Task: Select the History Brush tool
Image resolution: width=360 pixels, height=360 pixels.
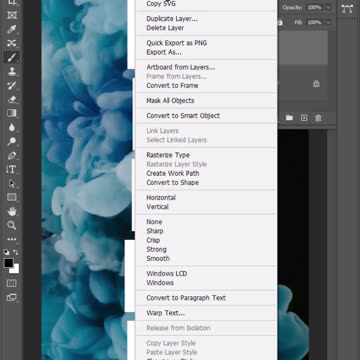Action: tap(12, 85)
